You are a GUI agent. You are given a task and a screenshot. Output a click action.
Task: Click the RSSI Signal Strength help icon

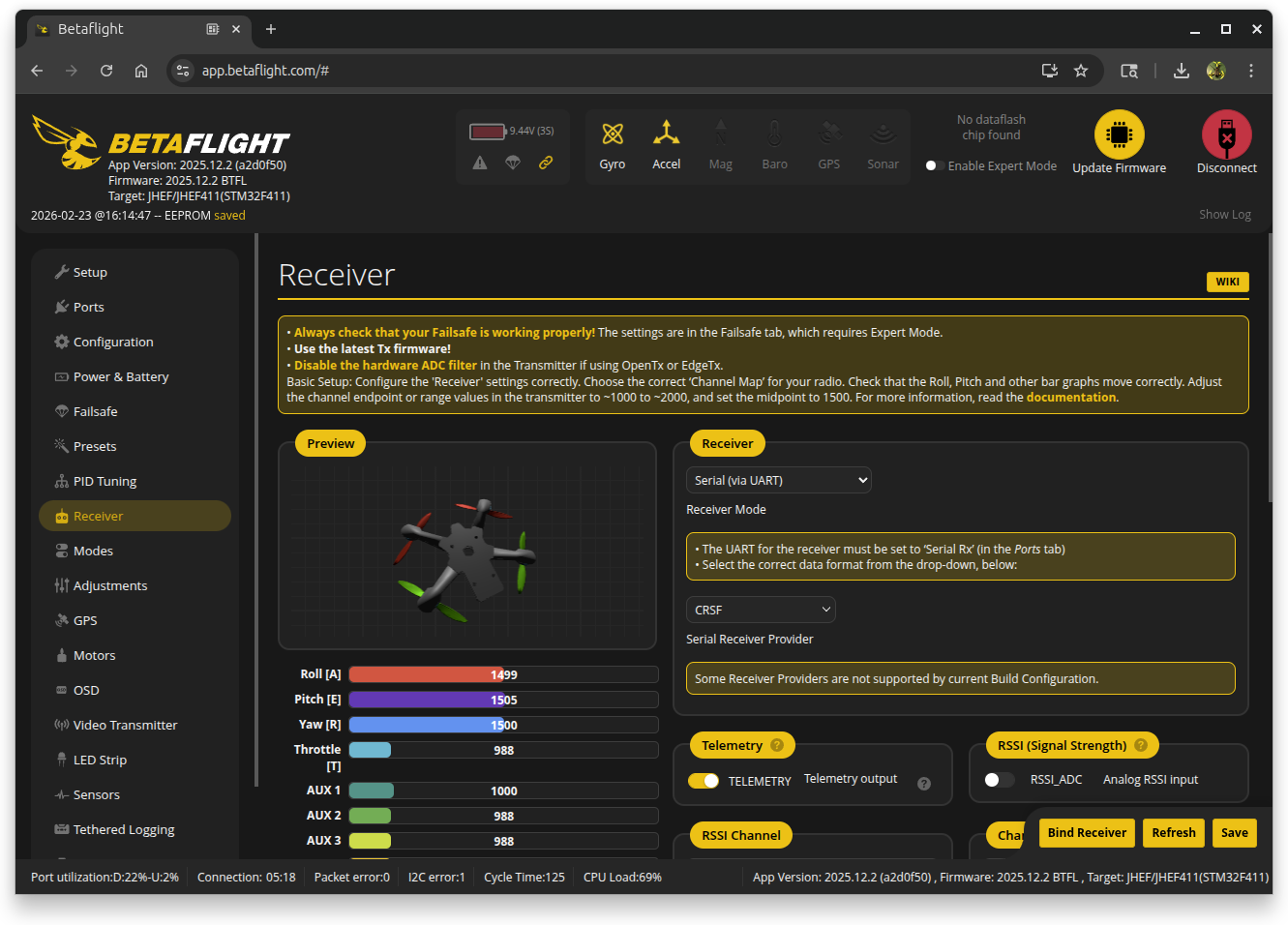(1140, 746)
